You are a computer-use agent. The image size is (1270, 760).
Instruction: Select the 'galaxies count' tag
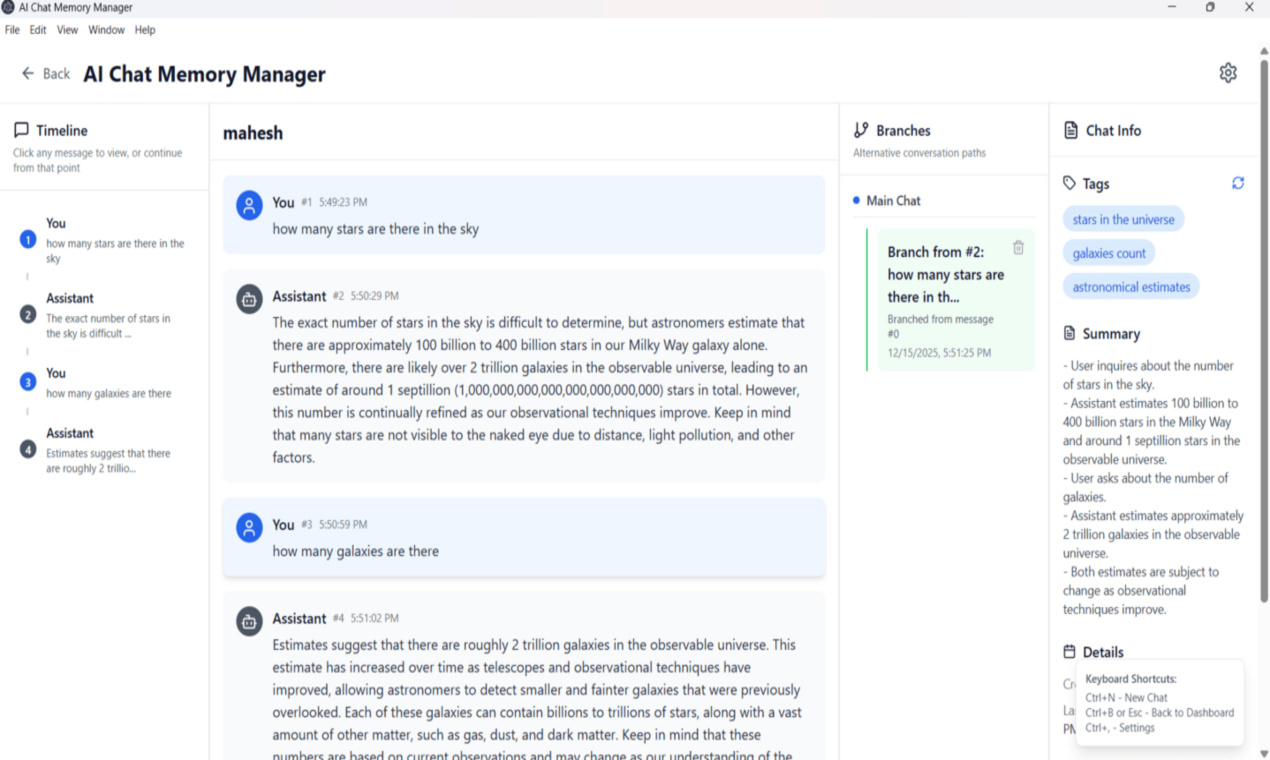coord(1108,252)
